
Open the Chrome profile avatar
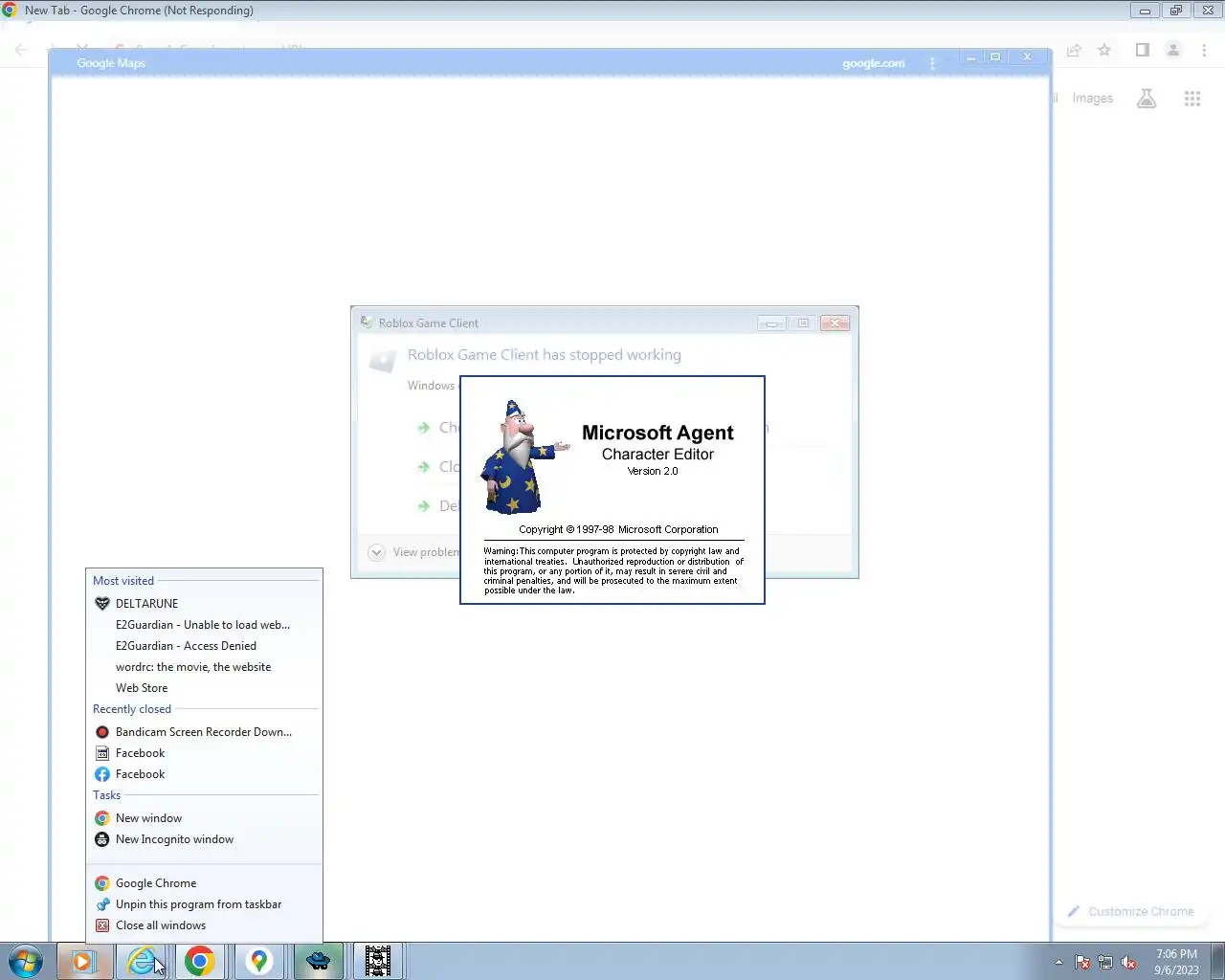pos(1172,50)
